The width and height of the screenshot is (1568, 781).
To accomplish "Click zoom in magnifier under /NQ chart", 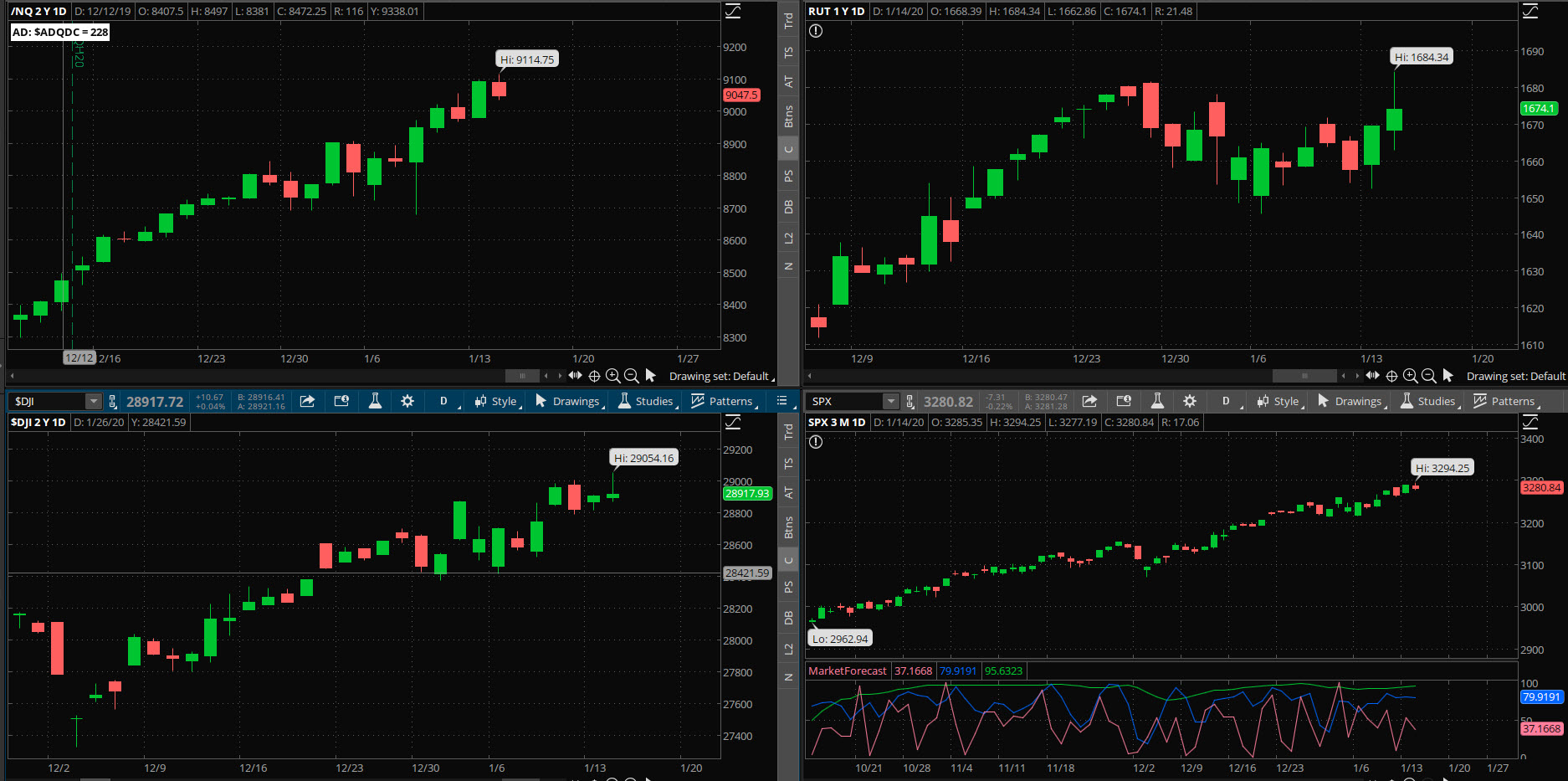I will pyautogui.click(x=612, y=376).
